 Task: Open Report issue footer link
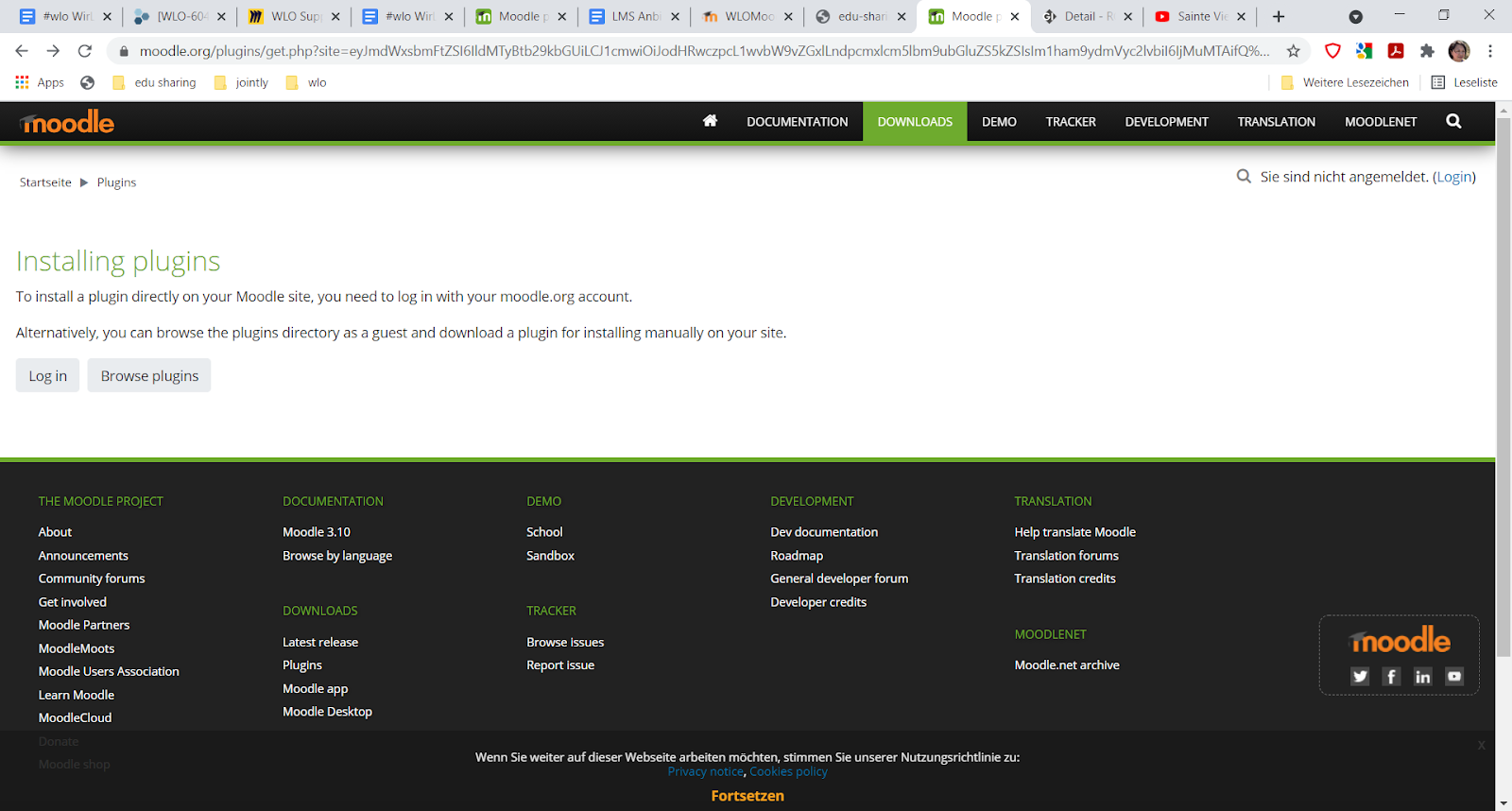click(560, 665)
